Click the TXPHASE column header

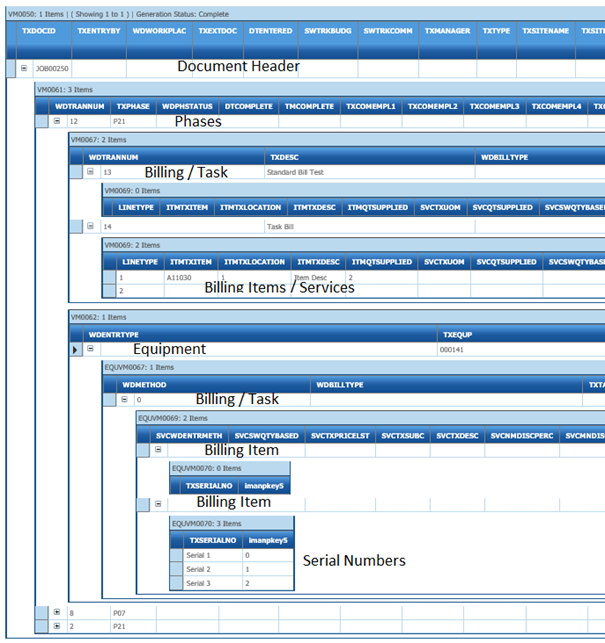pyautogui.click(x=131, y=106)
